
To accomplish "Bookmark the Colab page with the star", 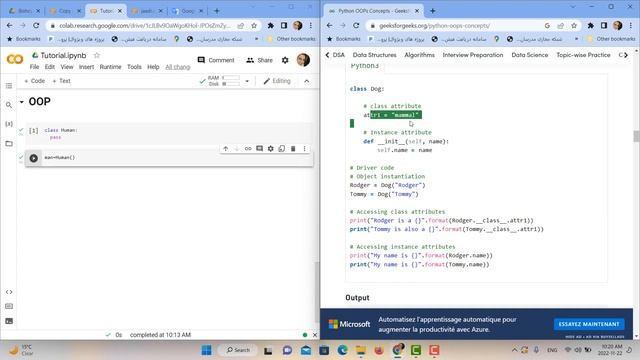I will tap(254, 25).
